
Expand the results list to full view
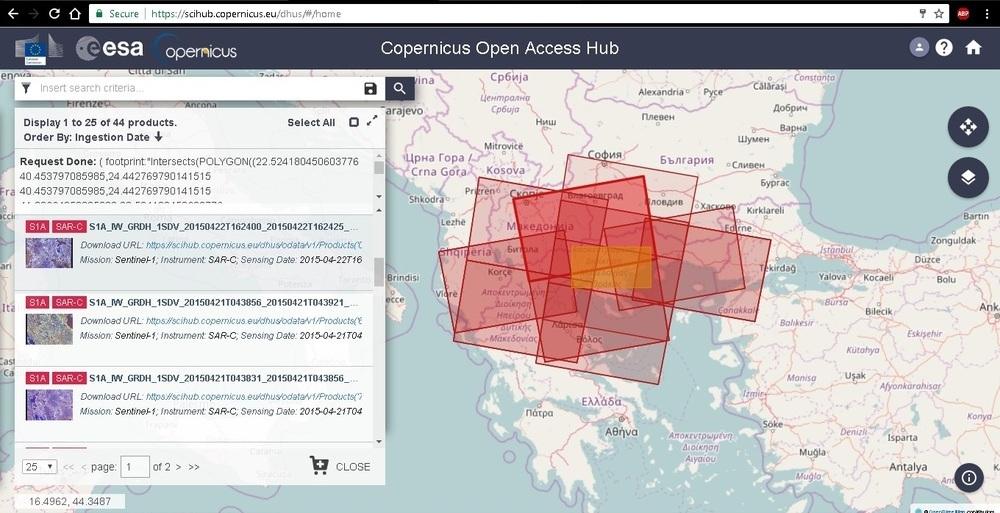[372, 121]
